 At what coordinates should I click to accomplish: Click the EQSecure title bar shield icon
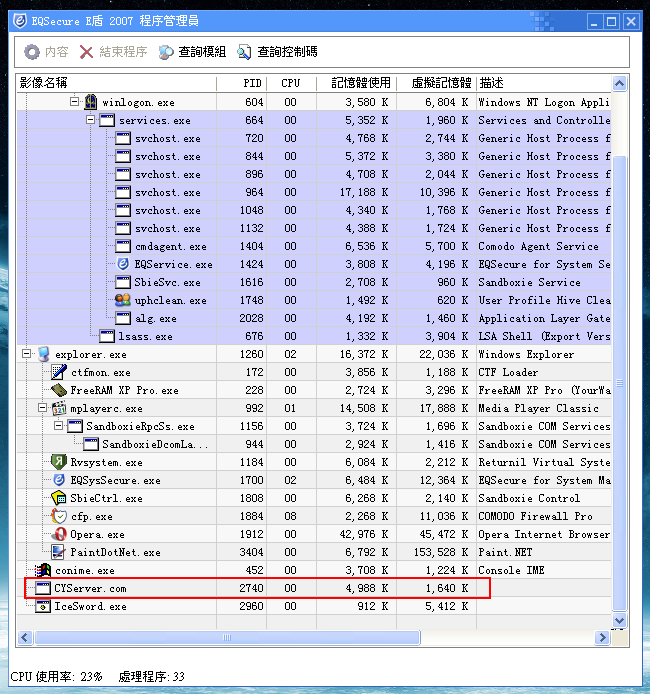pos(19,21)
